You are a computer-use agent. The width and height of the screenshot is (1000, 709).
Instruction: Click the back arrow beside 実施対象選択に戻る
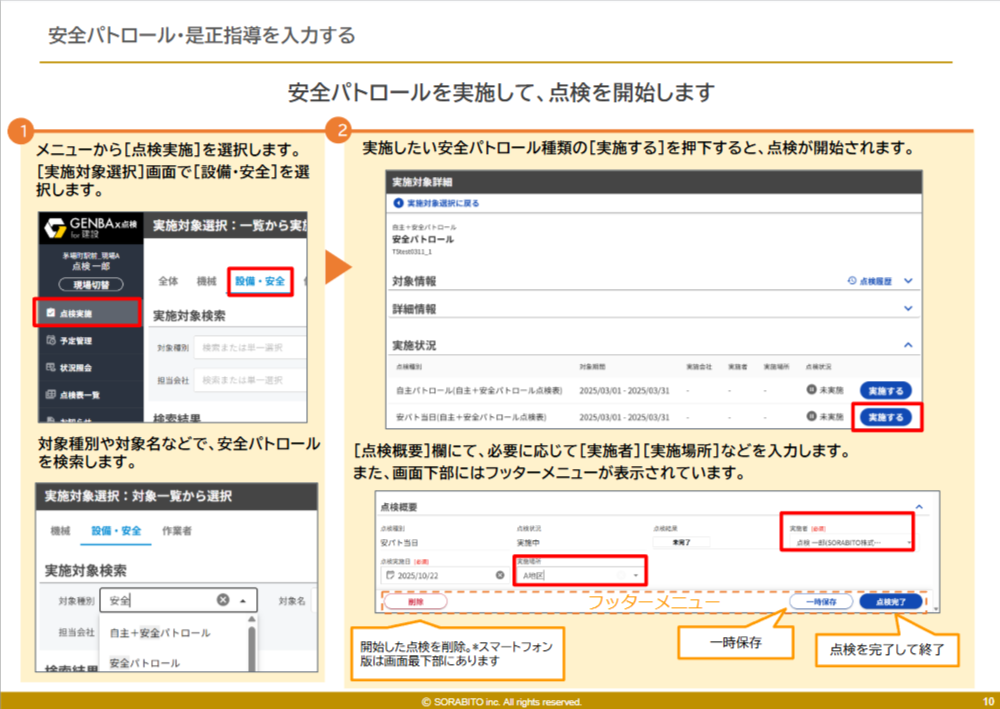399,203
